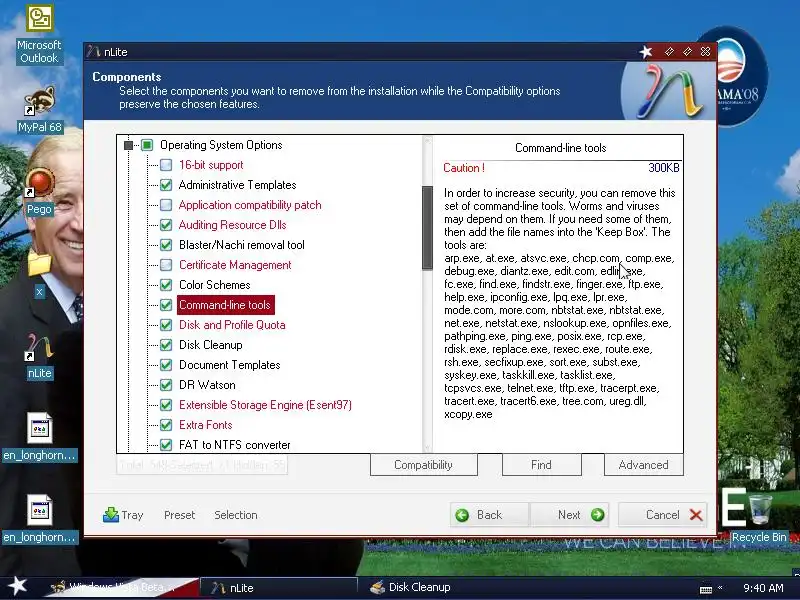Click the 9:40 AM clock
This screenshot has height=600, width=800.
tap(763, 588)
